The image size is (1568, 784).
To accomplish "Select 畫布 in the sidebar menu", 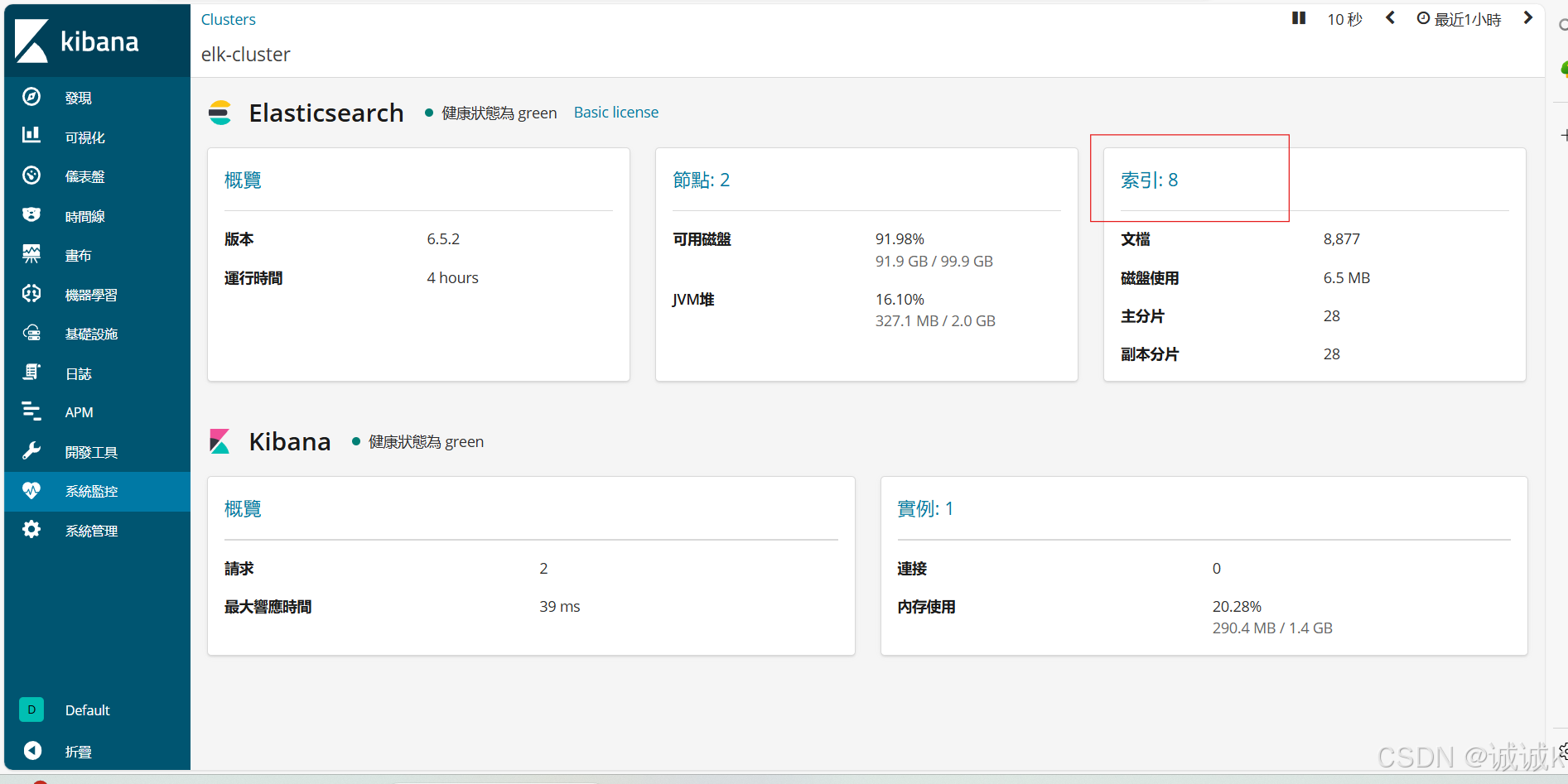I will pyautogui.click(x=79, y=255).
